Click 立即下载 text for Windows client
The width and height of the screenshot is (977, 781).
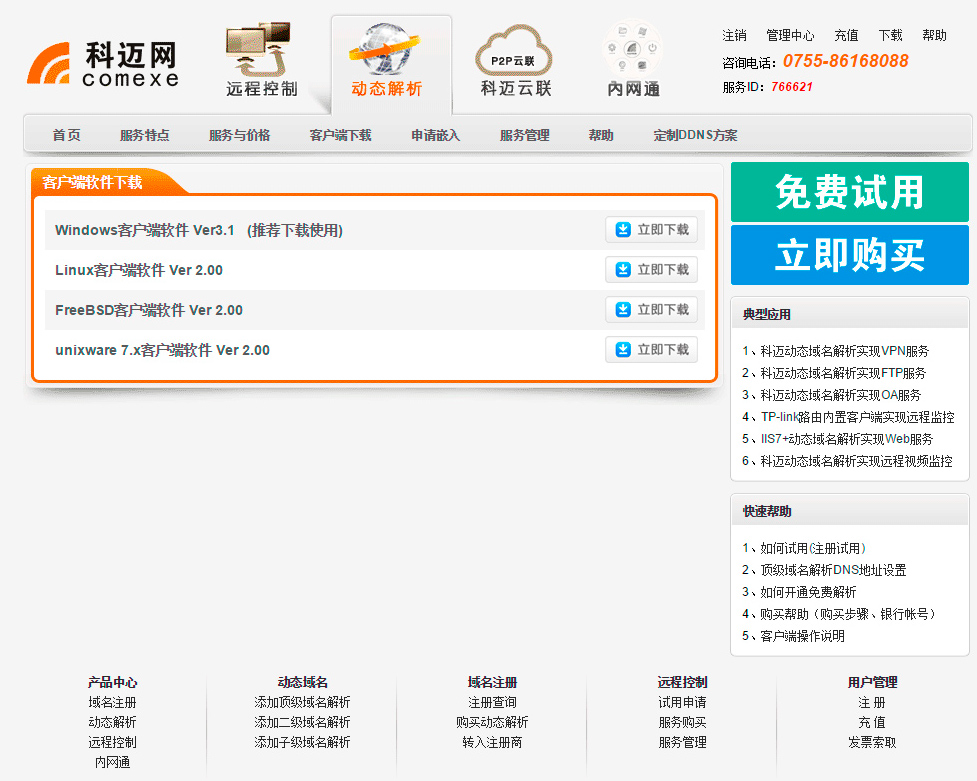(663, 230)
